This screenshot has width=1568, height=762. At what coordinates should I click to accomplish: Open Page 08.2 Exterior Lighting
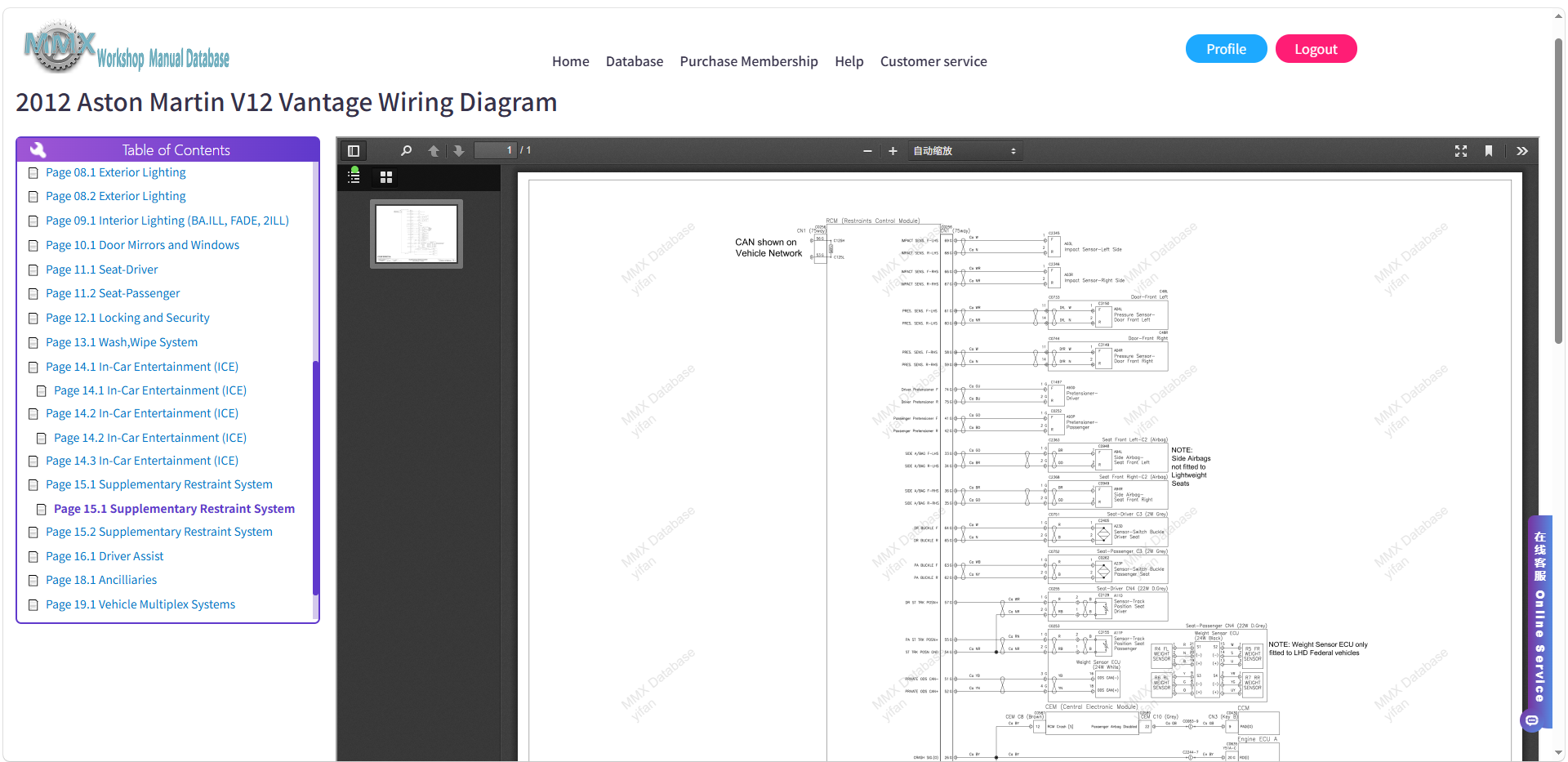(x=116, y=196)
